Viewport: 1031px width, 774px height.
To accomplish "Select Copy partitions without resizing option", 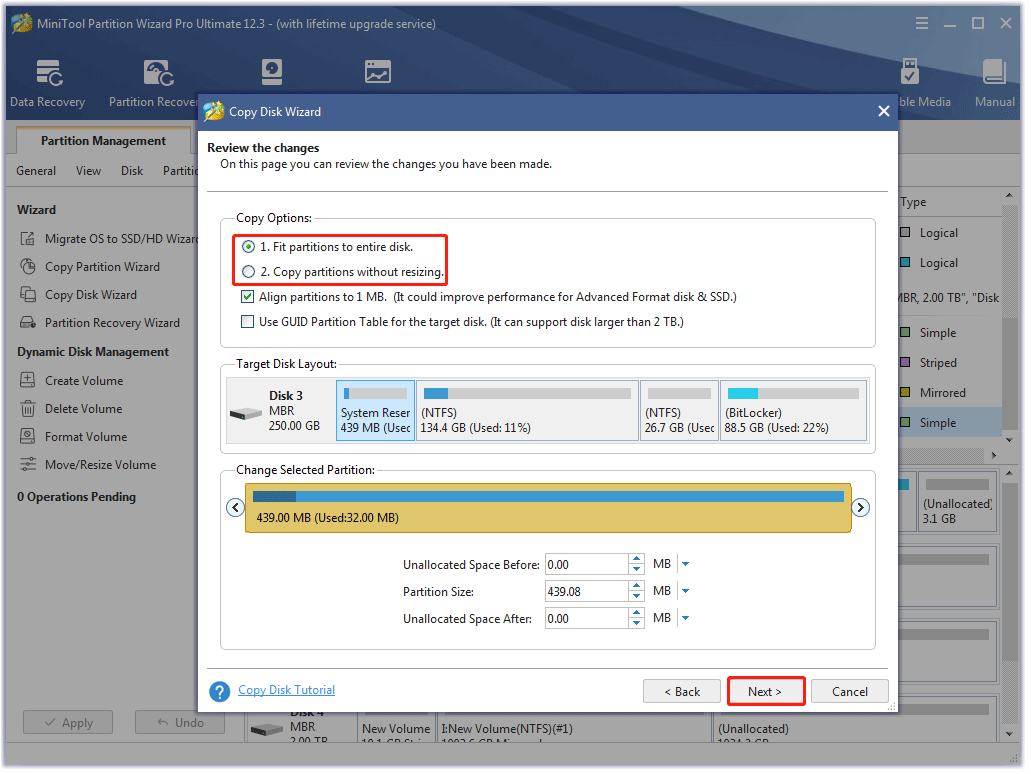I will pyautogui.click(x=249, y=272).
